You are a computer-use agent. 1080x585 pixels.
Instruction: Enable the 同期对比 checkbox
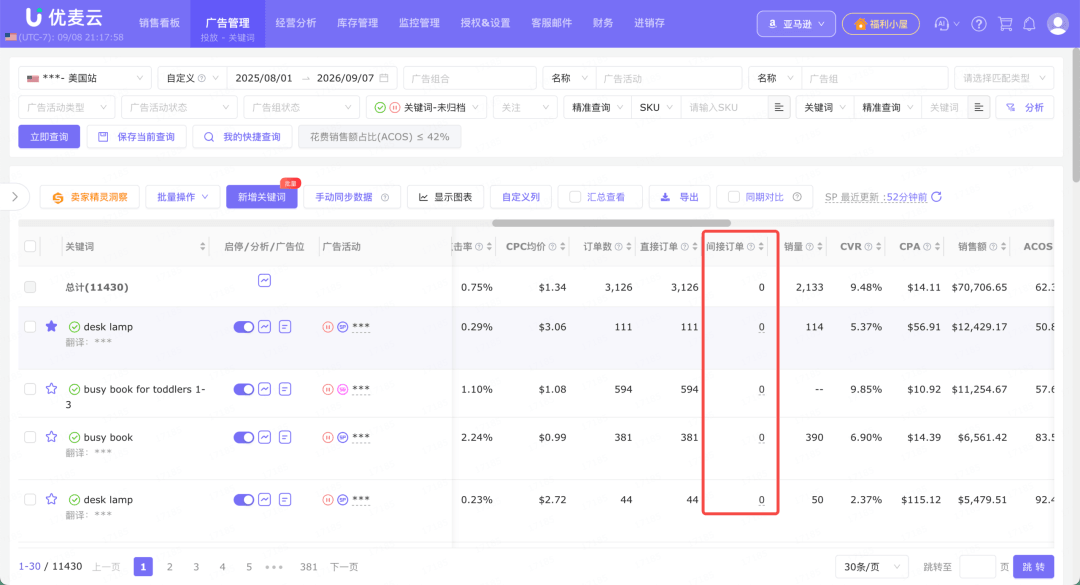[x=734, y=197]
